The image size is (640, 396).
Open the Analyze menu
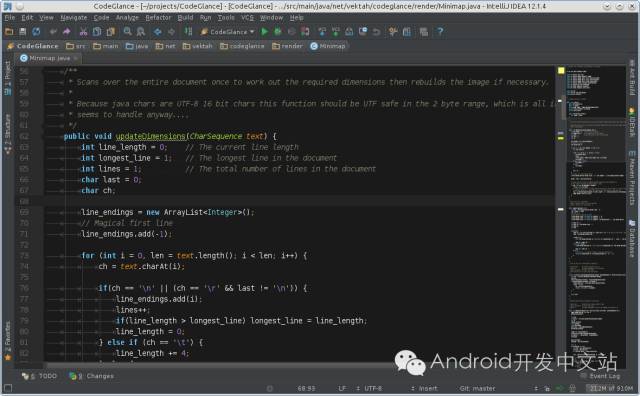(x=127, y=18)
